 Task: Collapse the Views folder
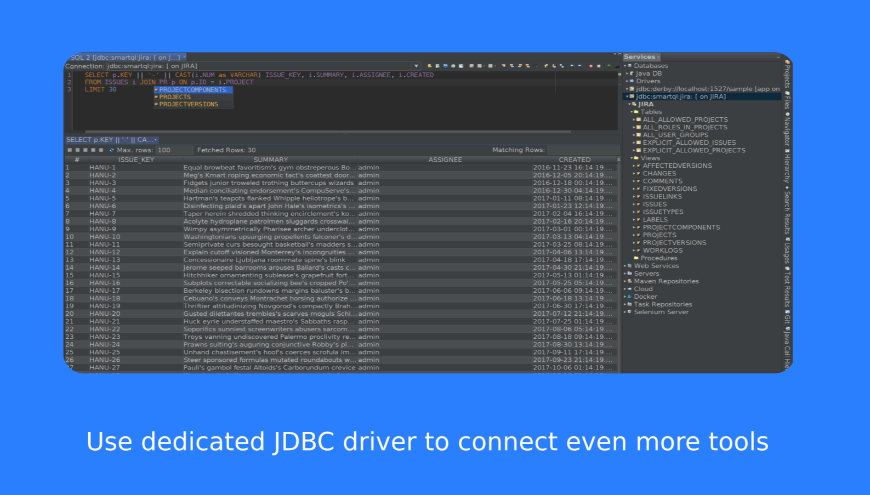pos(632,158)
